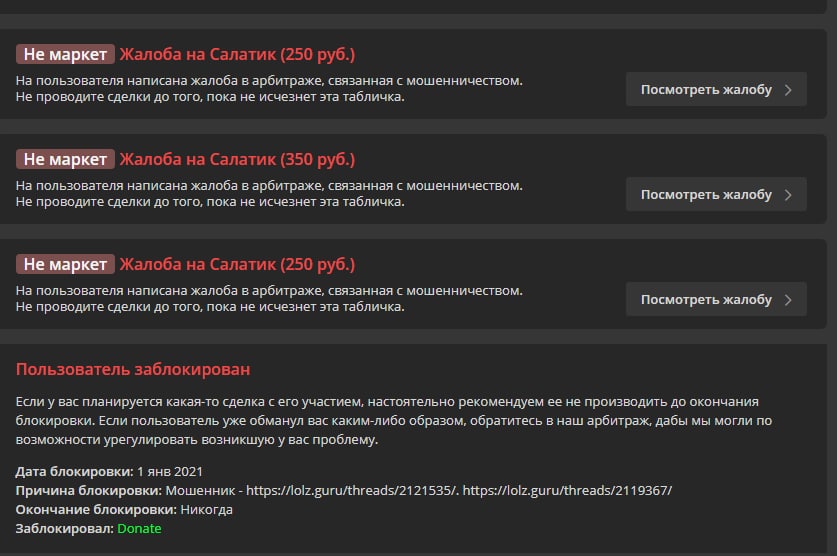Click the label "Окончание блокировки:"

click(x=96, y=510)
